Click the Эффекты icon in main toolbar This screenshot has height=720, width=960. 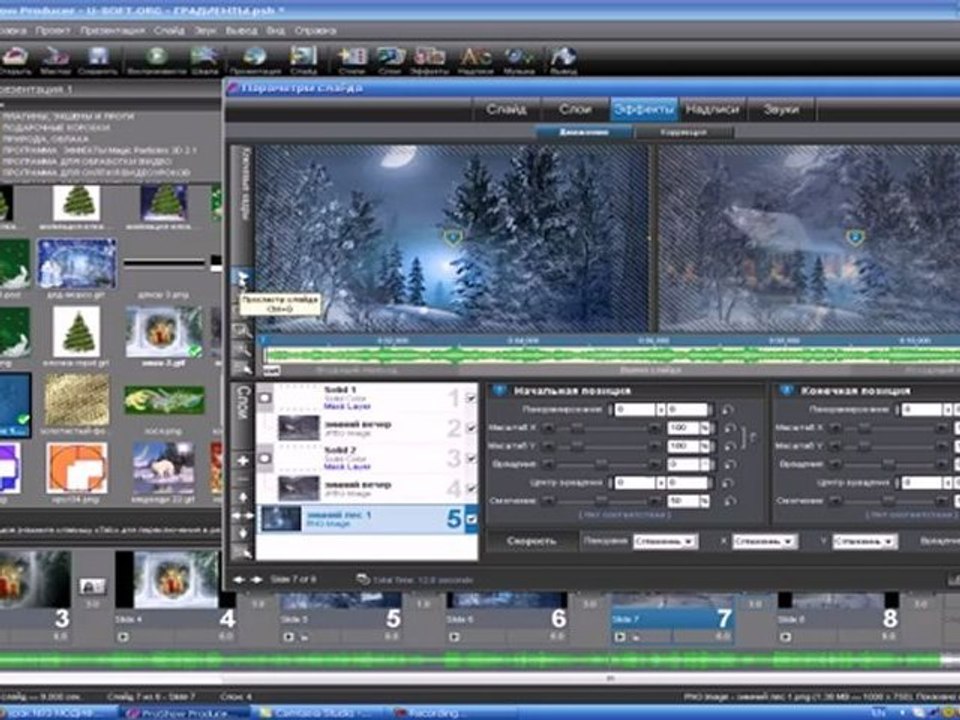pyautogui.click(x=429, y=60)
